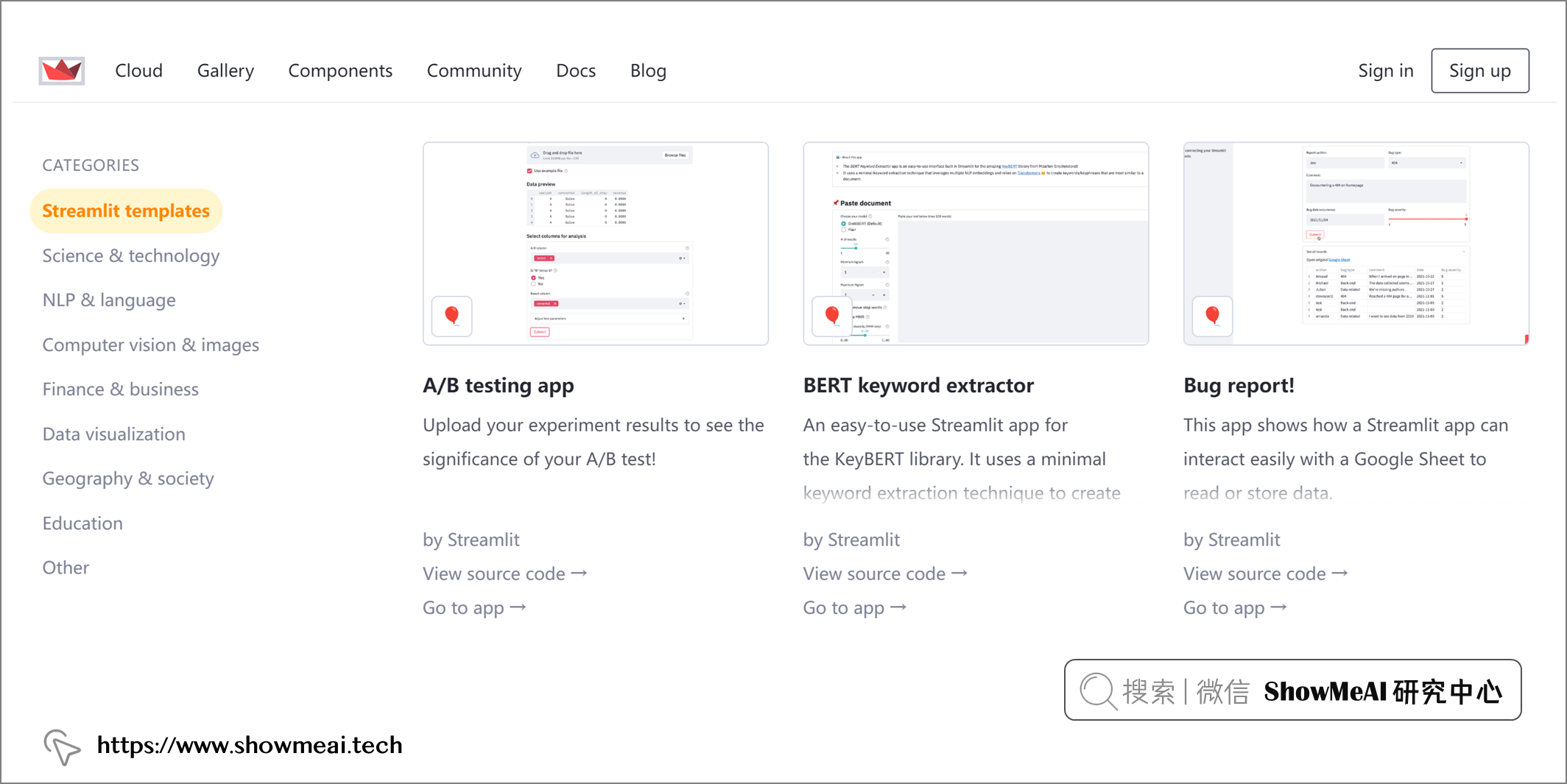Open the Data visualization category

point(114,434)
